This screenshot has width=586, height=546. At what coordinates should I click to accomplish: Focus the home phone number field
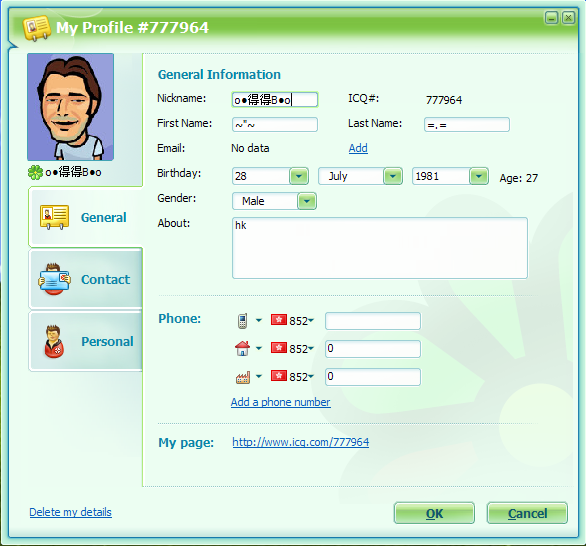[373, 349]
